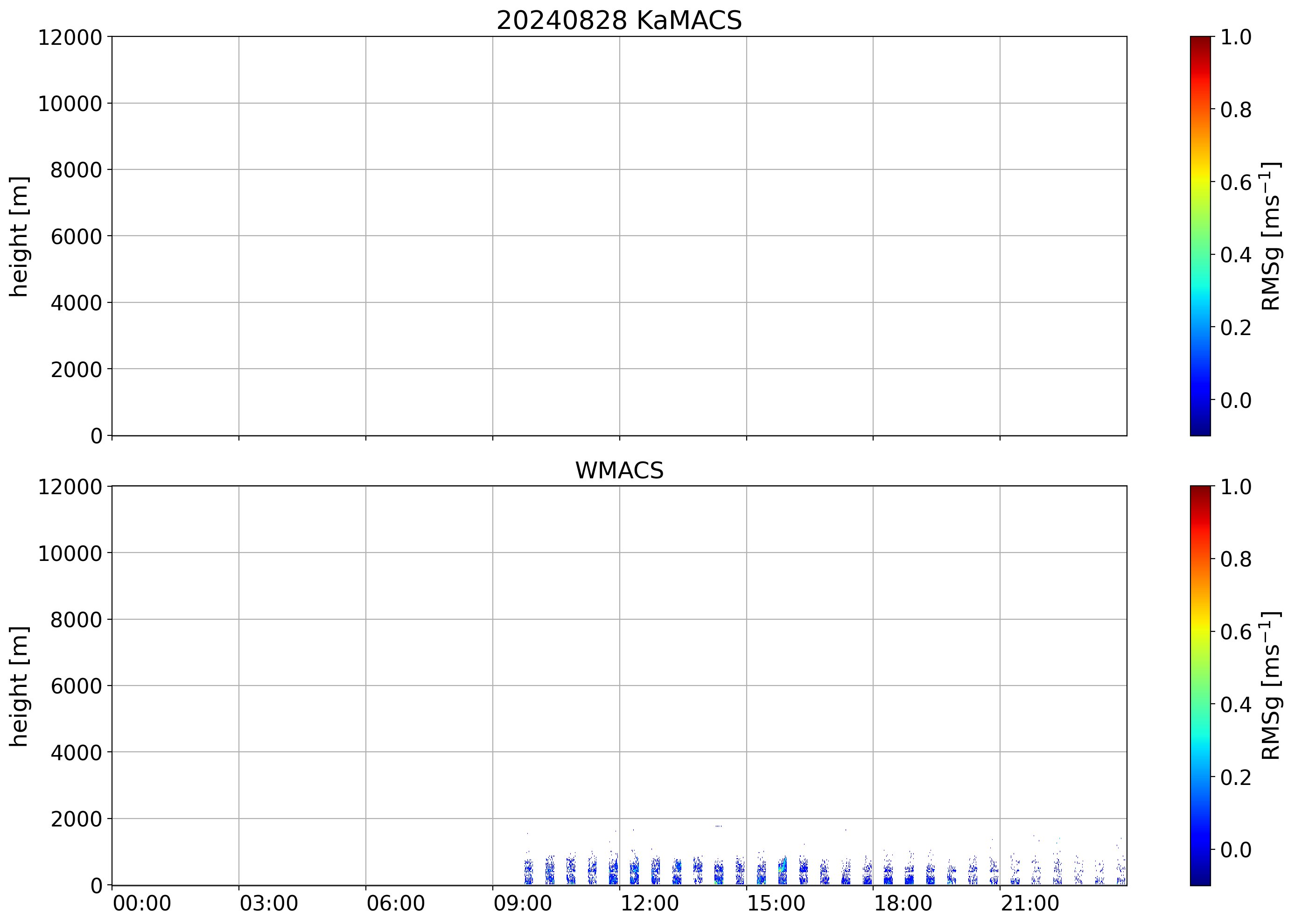
Task: Click the 0.4 label on bottom colorbar
Action: tap(1236, 705)
